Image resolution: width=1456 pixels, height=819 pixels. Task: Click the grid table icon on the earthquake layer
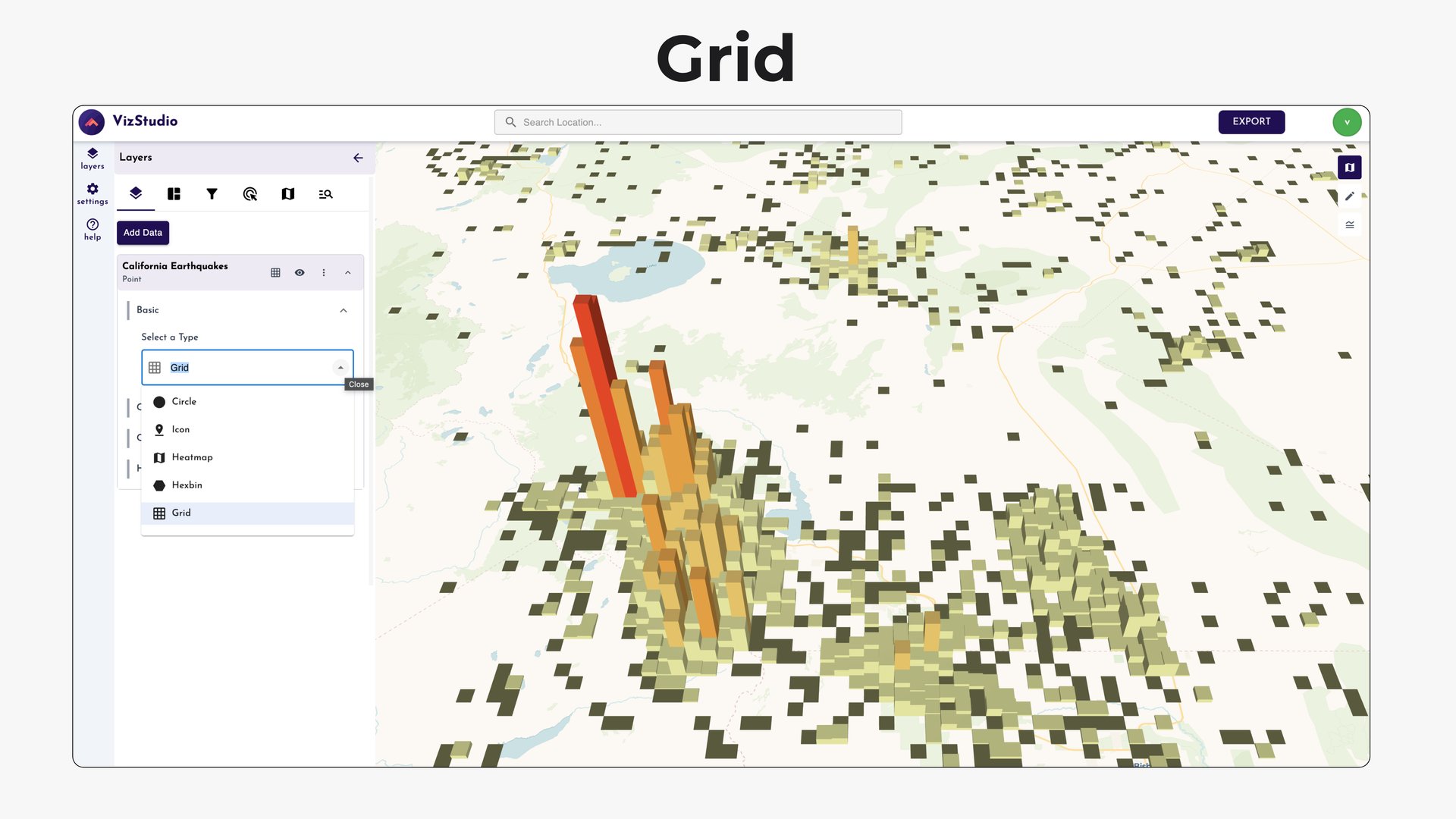click(x=275, y=272)
